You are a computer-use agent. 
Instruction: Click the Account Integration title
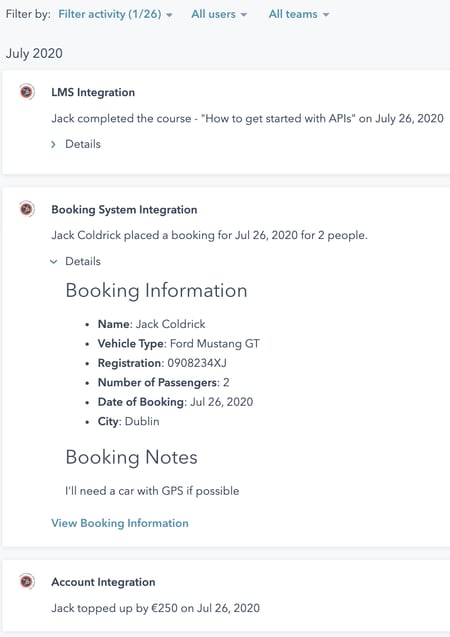pos(103,582)
